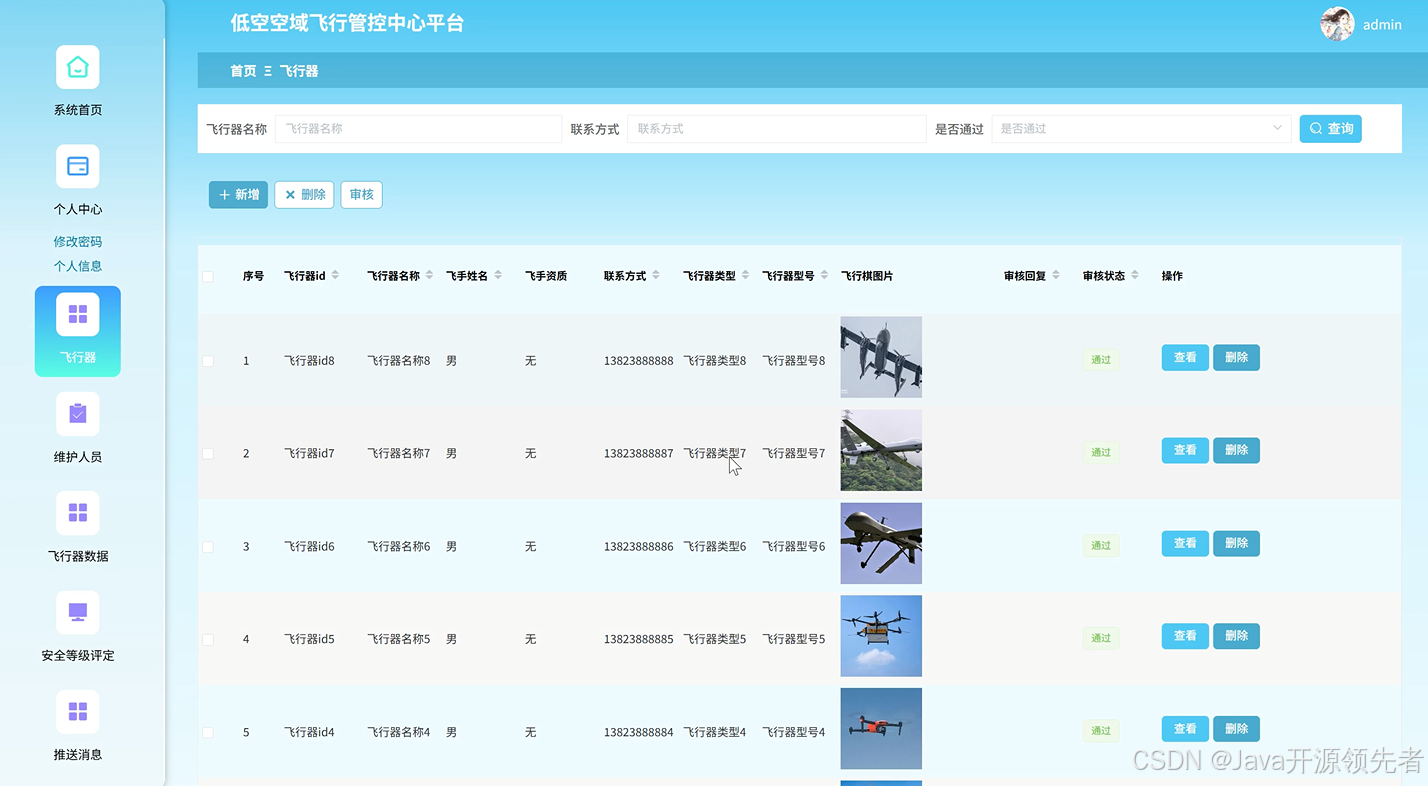
Task: Delete the 飞行器id7 row
Action: click(x=1236, y=450)
